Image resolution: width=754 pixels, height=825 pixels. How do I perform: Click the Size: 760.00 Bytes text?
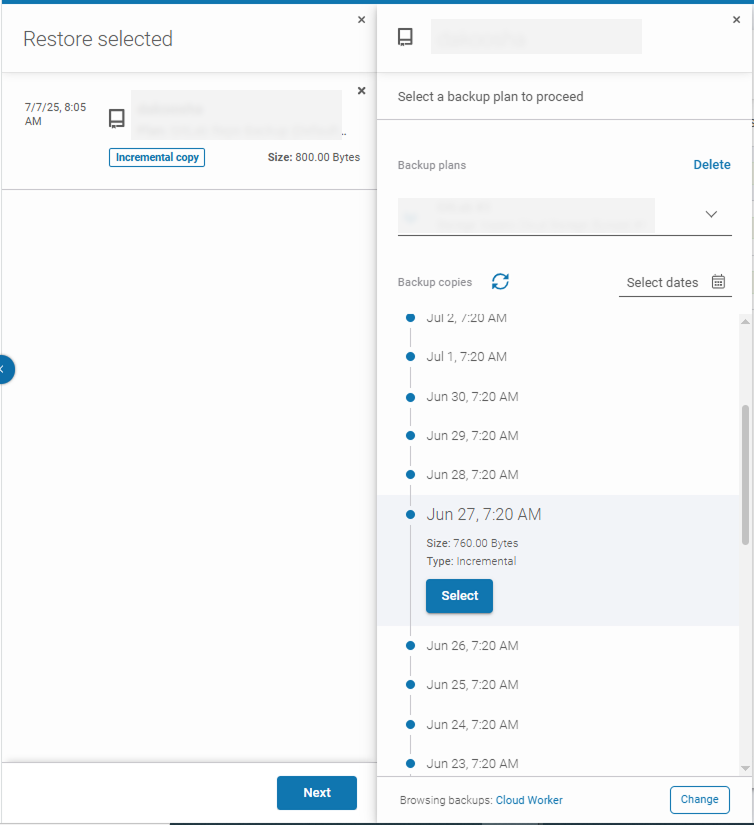point(472,543)
